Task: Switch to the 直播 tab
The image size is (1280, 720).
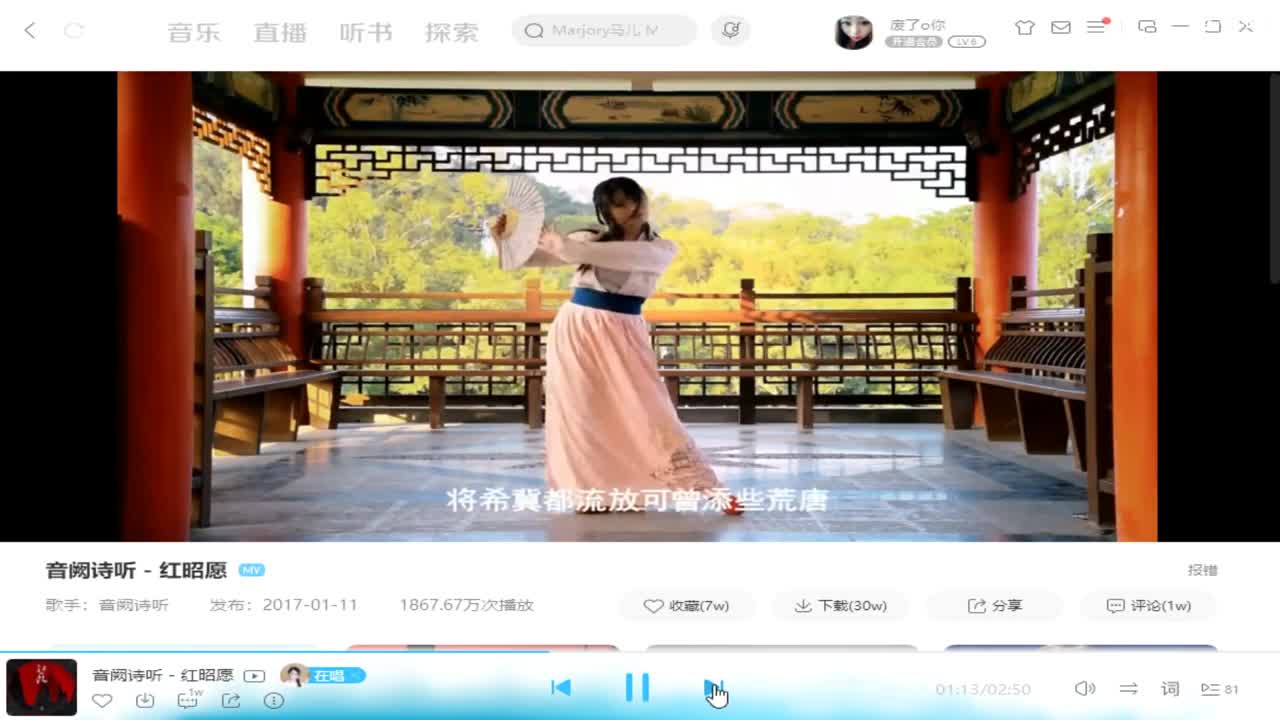Action: pos(280,32)
